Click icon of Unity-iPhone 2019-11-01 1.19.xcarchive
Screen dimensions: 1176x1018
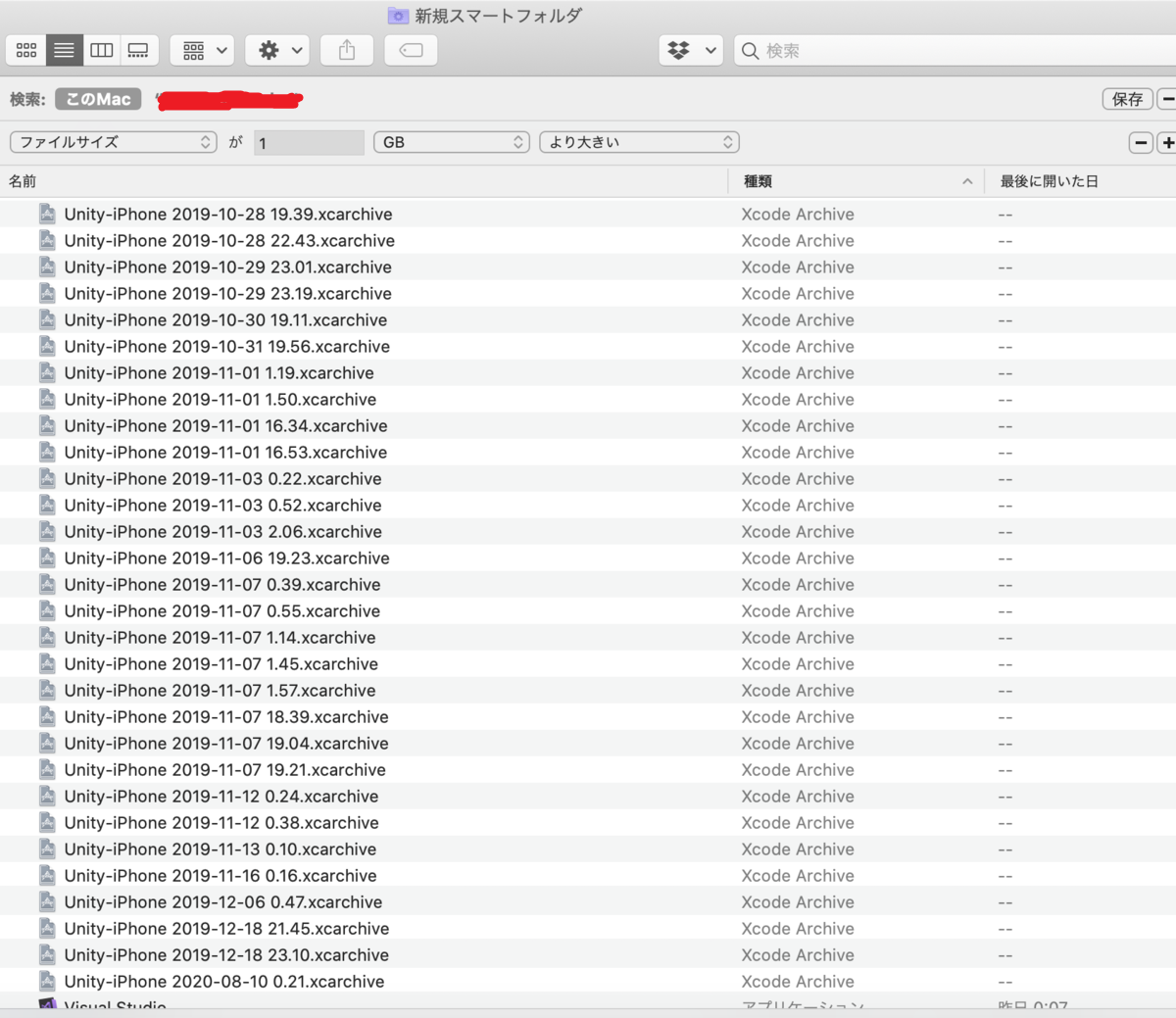(47, 372)
